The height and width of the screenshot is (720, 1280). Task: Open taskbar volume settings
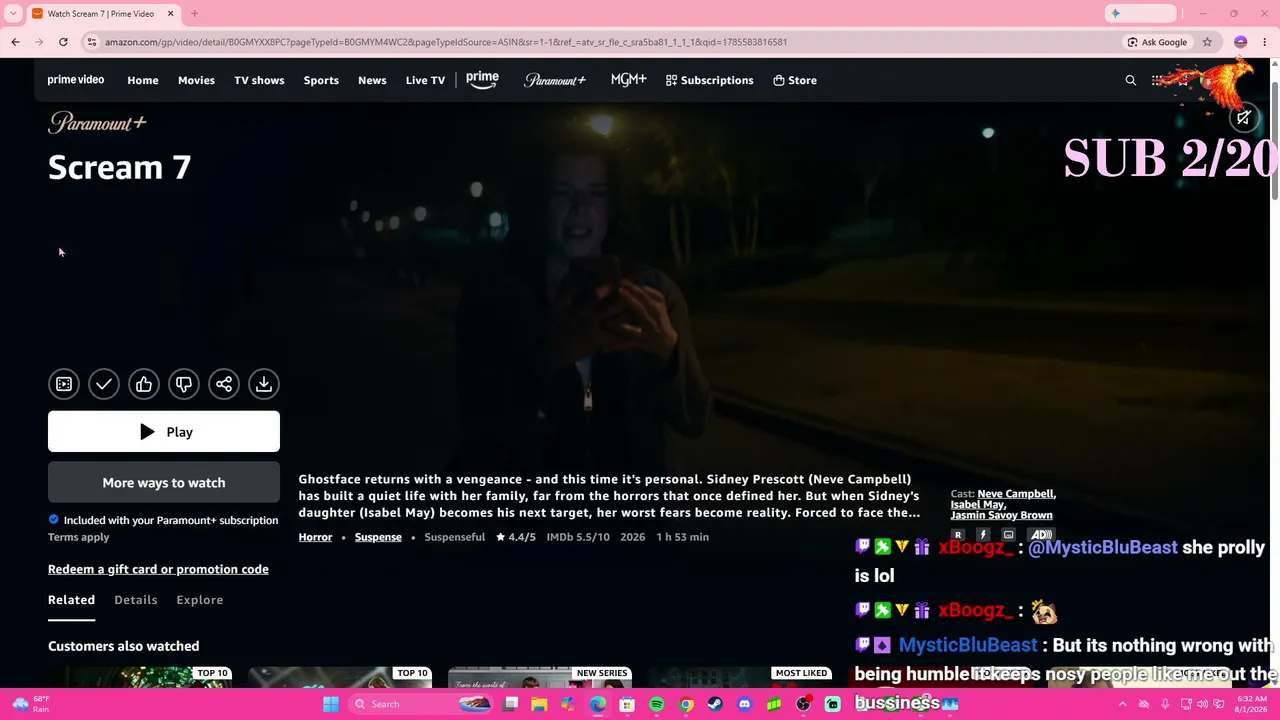[x=1205, y=704]
